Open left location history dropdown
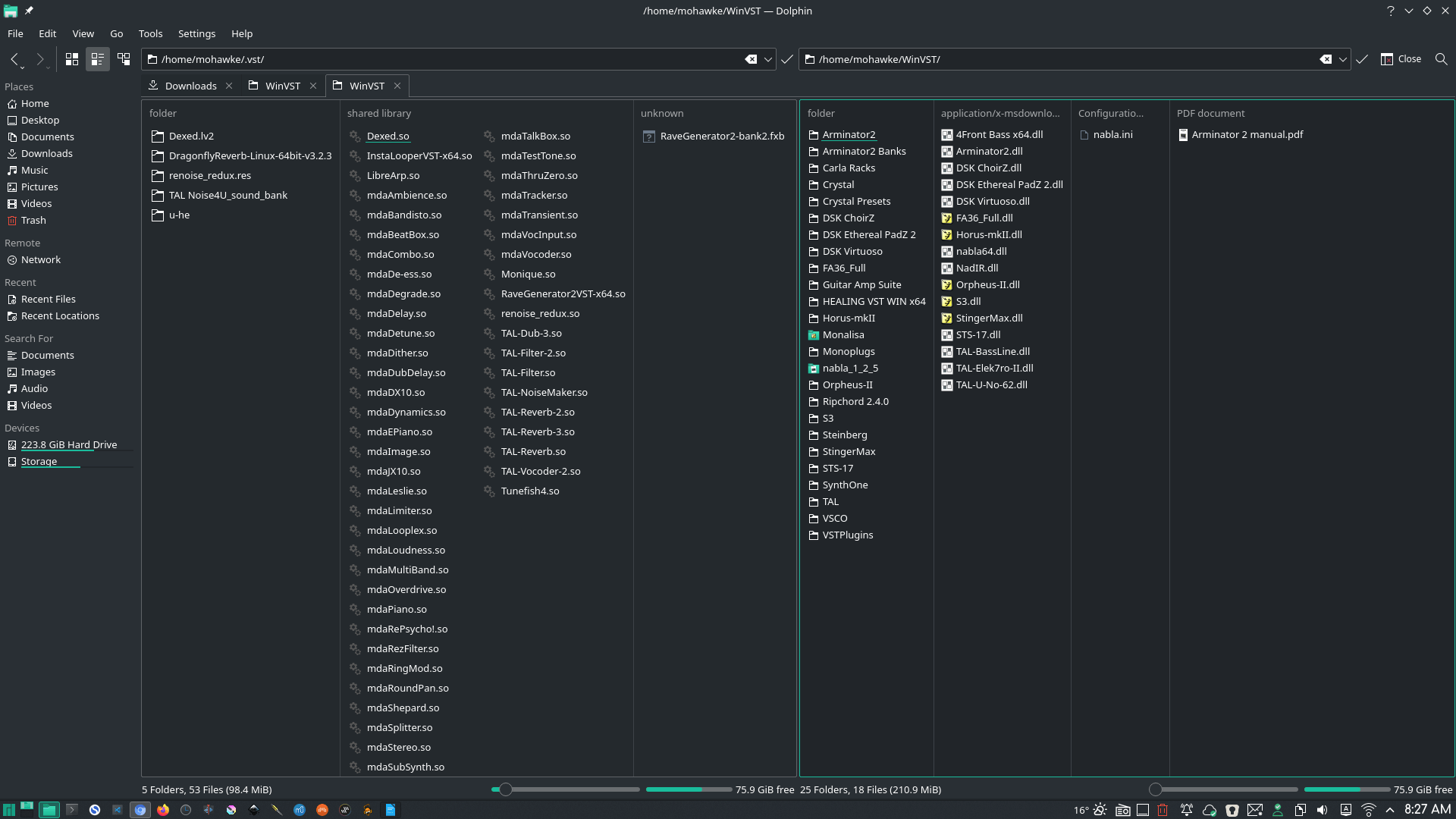This screenshot has height=819, width=1456. (768, 59)
